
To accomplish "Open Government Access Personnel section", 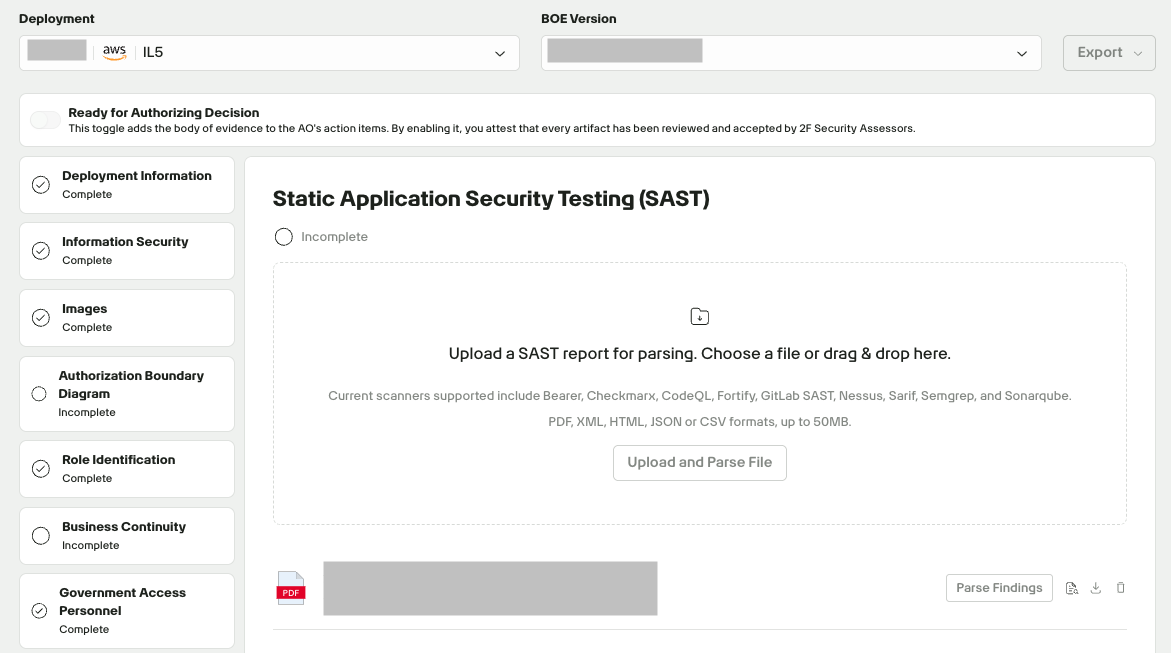I will tap(127, 610).
